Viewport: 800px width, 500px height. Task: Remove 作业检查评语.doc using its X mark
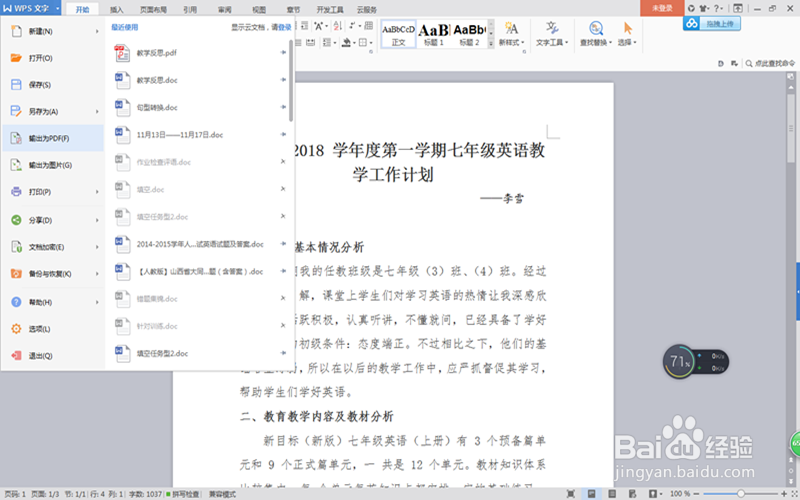pos(283,162)
